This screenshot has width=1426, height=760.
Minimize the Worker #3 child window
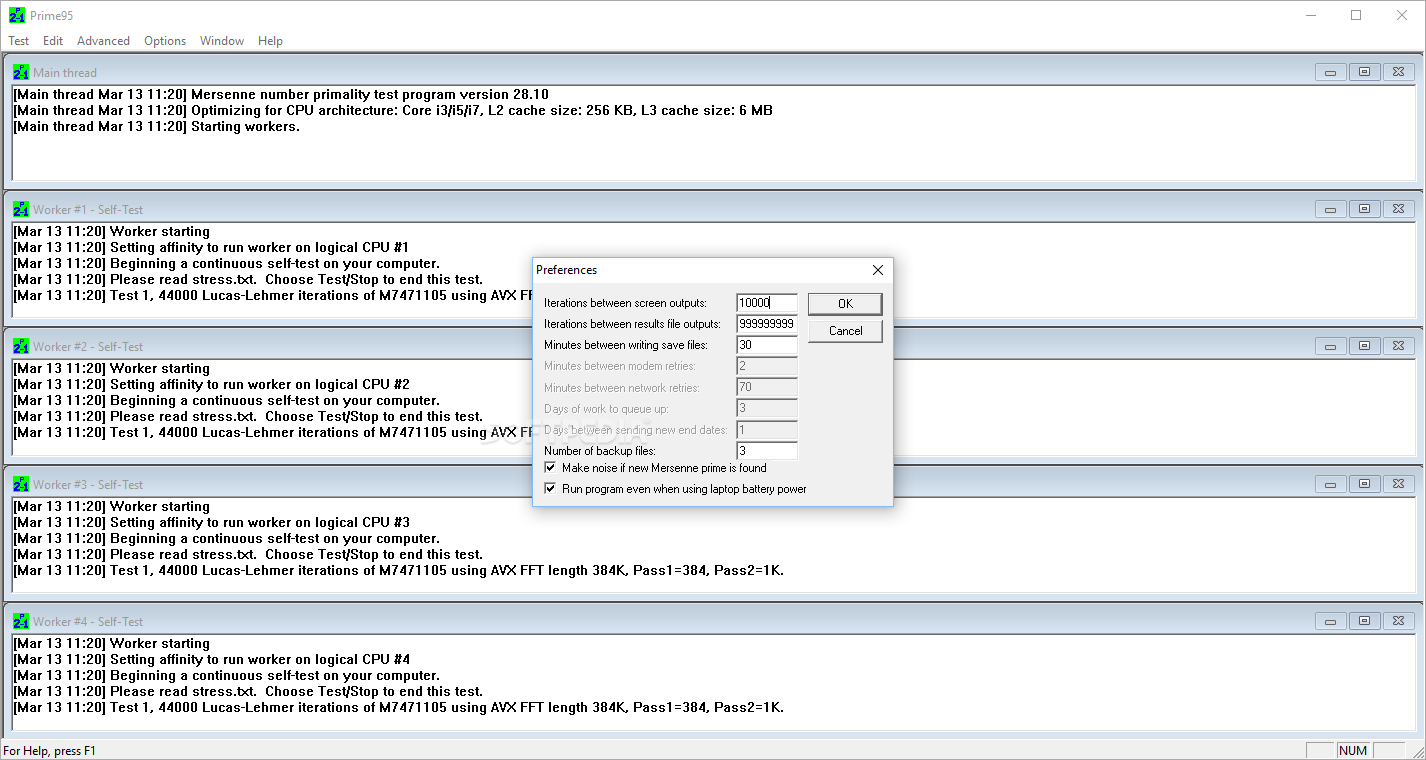tap(1330, 484)
